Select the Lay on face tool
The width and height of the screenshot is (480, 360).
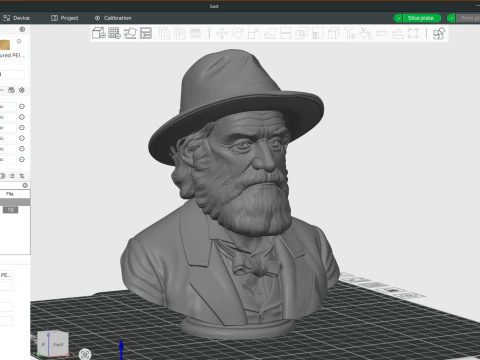[x=270, y=34]
